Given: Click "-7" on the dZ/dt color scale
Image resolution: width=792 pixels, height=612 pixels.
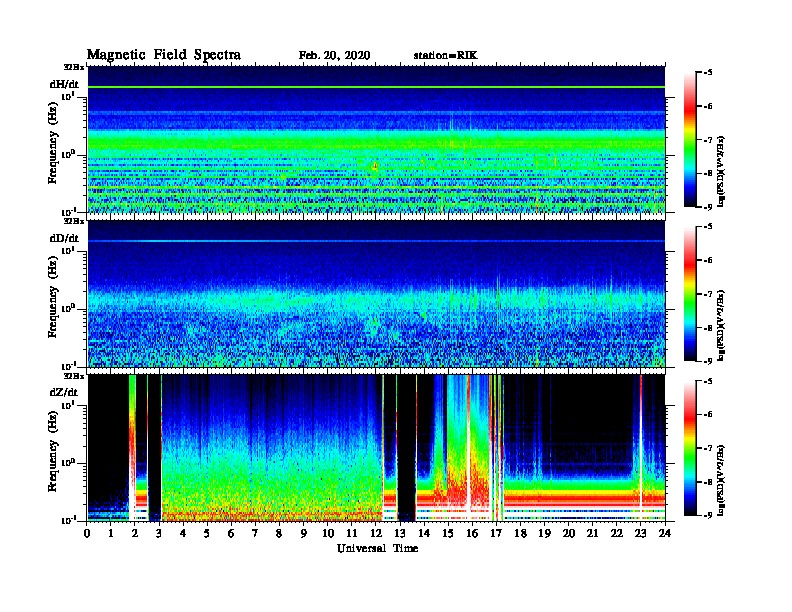Looking at the screenshot, I should click(708, 448).
